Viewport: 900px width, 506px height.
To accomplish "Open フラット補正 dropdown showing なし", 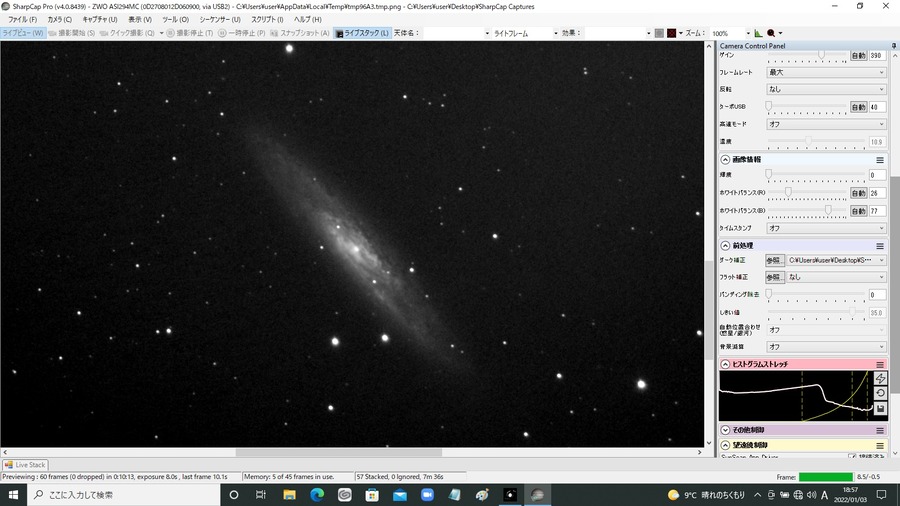I will point(836,277).
